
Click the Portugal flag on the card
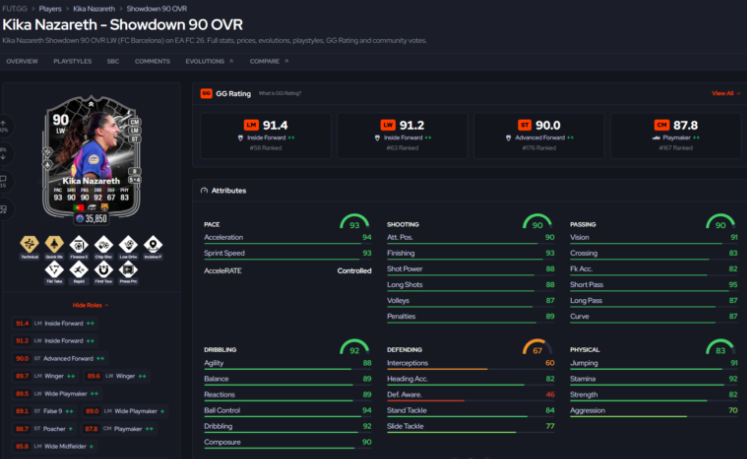coord(79,207)
